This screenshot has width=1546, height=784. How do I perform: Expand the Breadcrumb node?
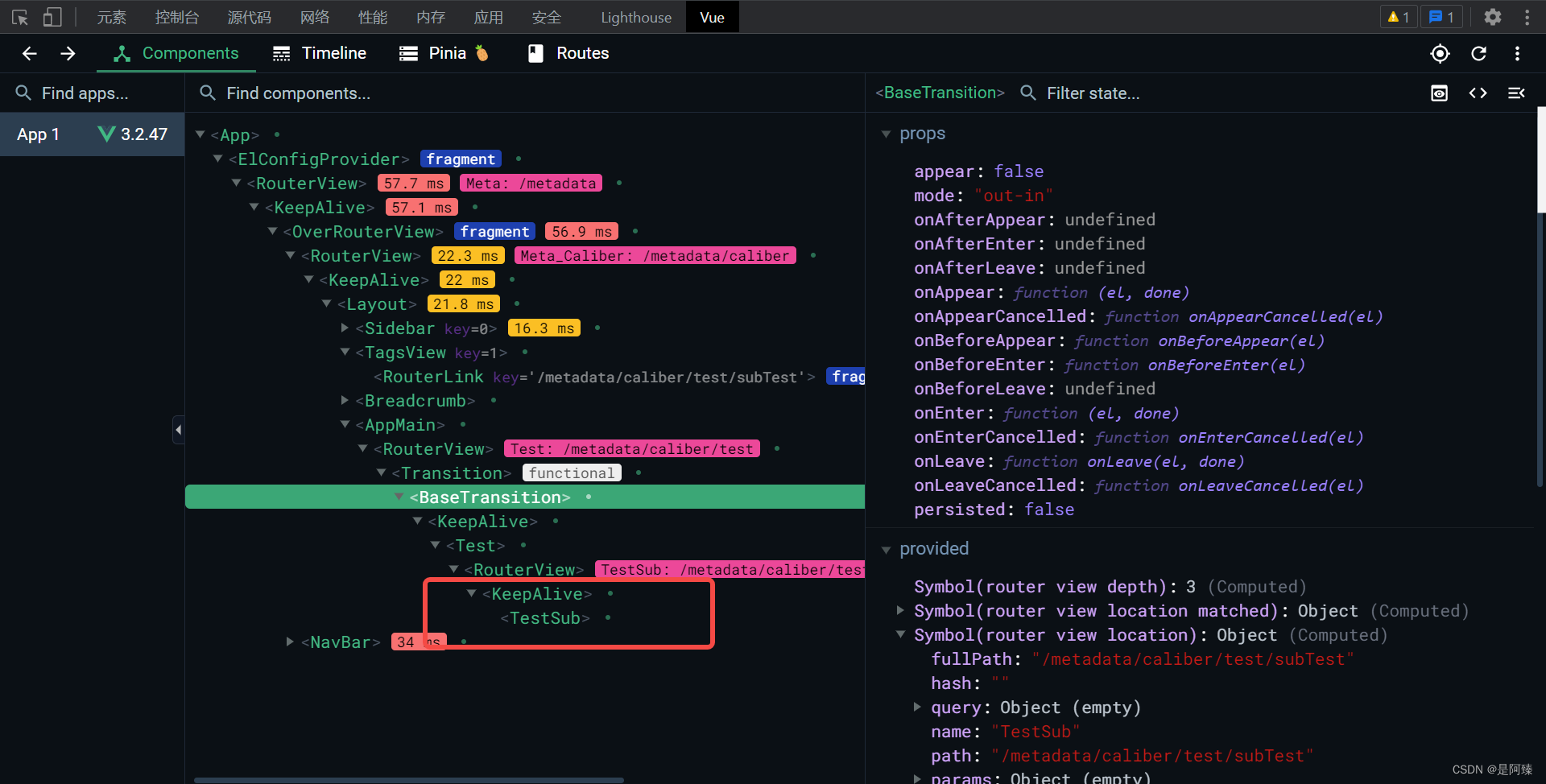tap(345, 400)
